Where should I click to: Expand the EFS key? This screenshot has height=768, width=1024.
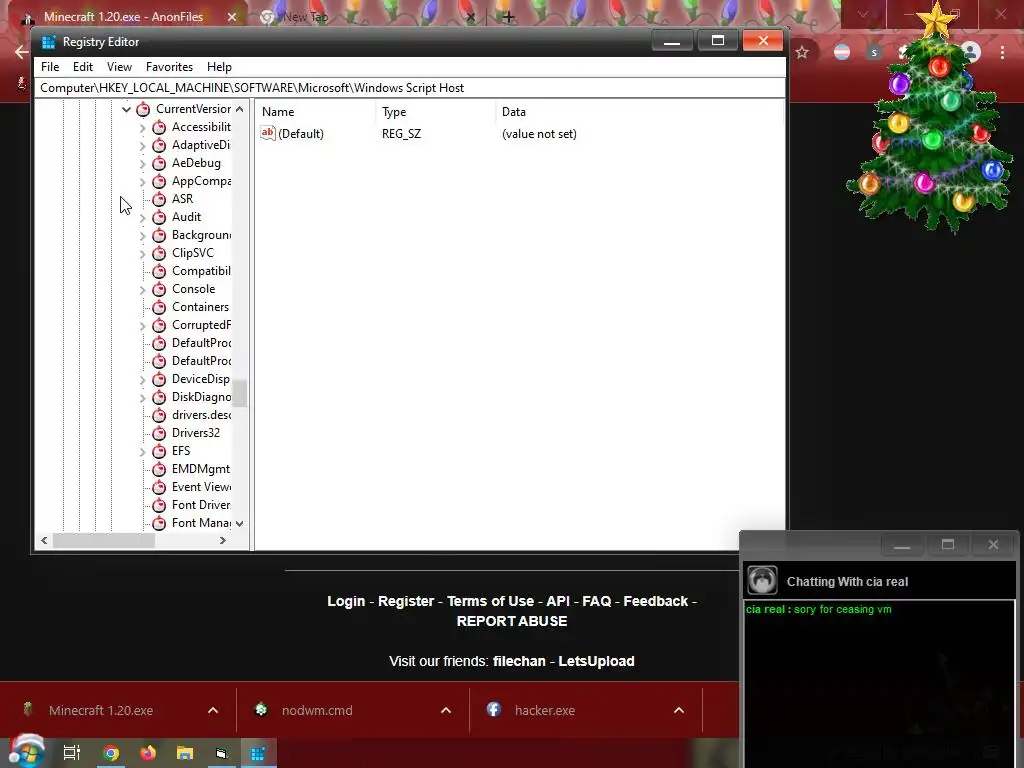tap(143, 451)
